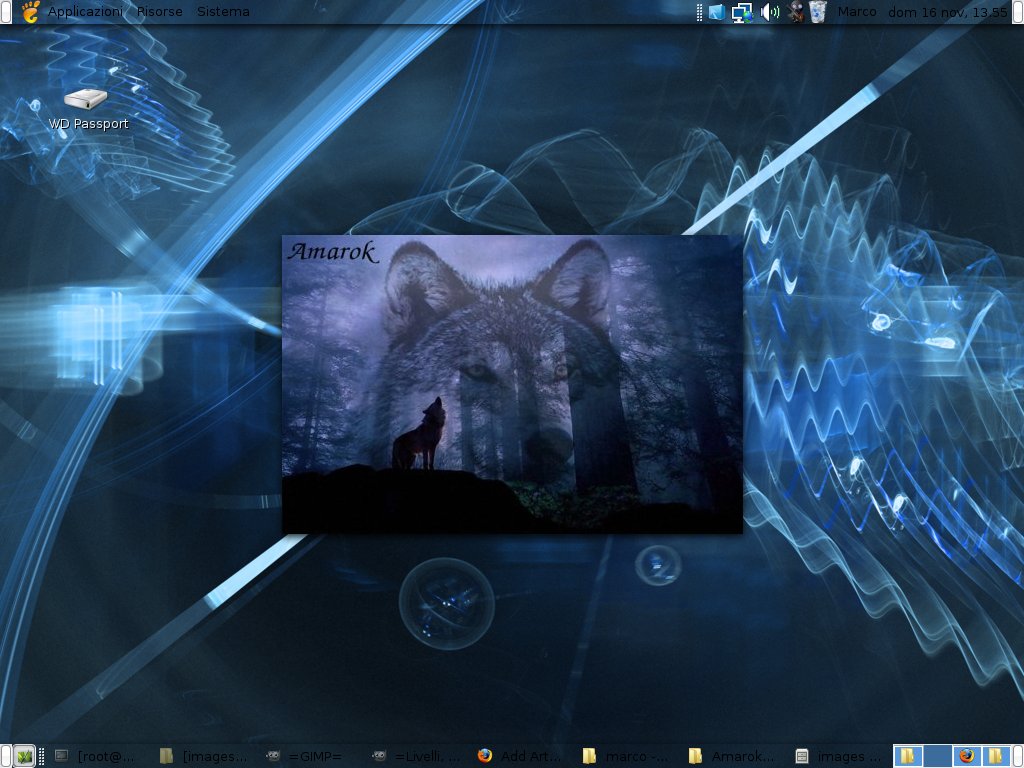The height and width of the screenshot is (768, 1024).
Task: Select the first workspace in switcher
Action: (908, 756)
